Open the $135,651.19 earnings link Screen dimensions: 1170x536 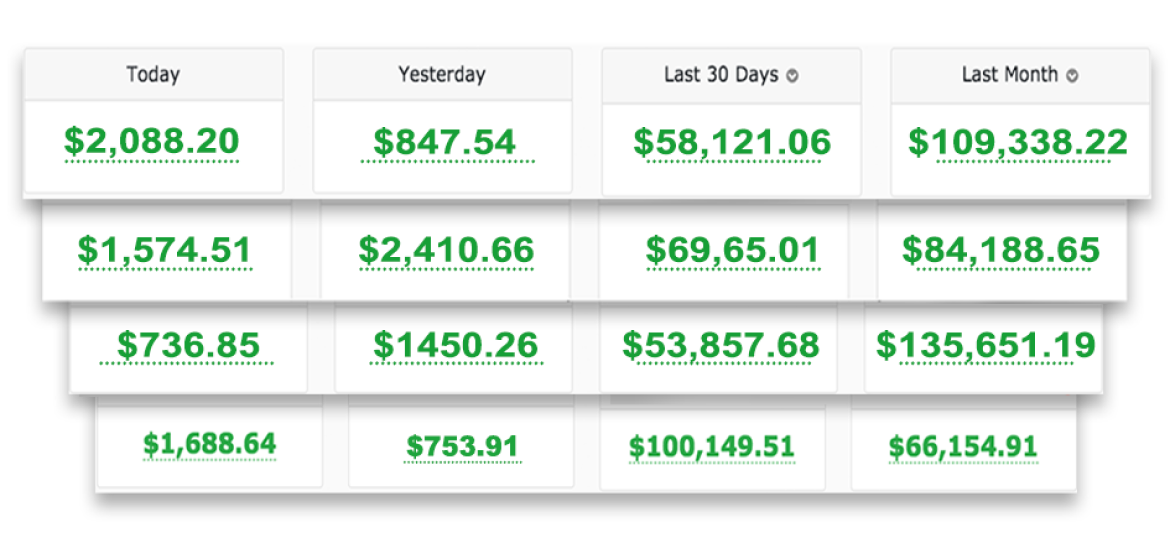pyautogui.click(x=986, y=345)
